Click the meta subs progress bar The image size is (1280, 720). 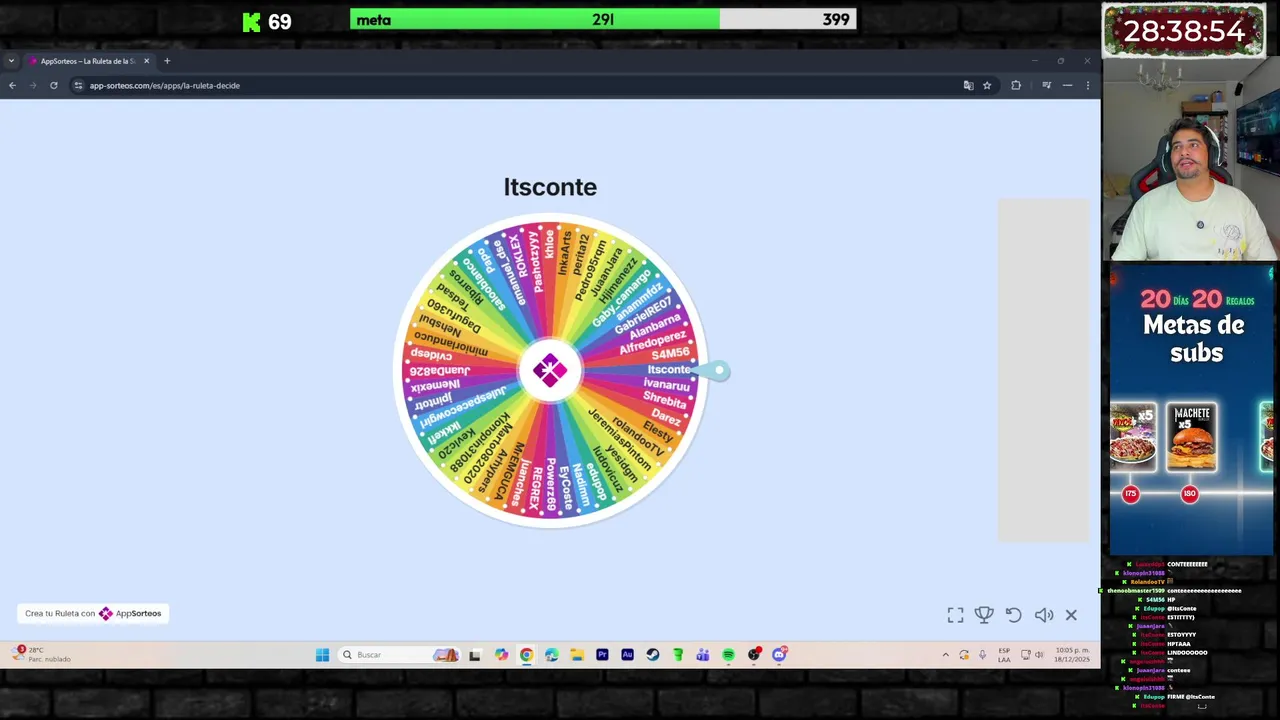(x=603, y=19)
